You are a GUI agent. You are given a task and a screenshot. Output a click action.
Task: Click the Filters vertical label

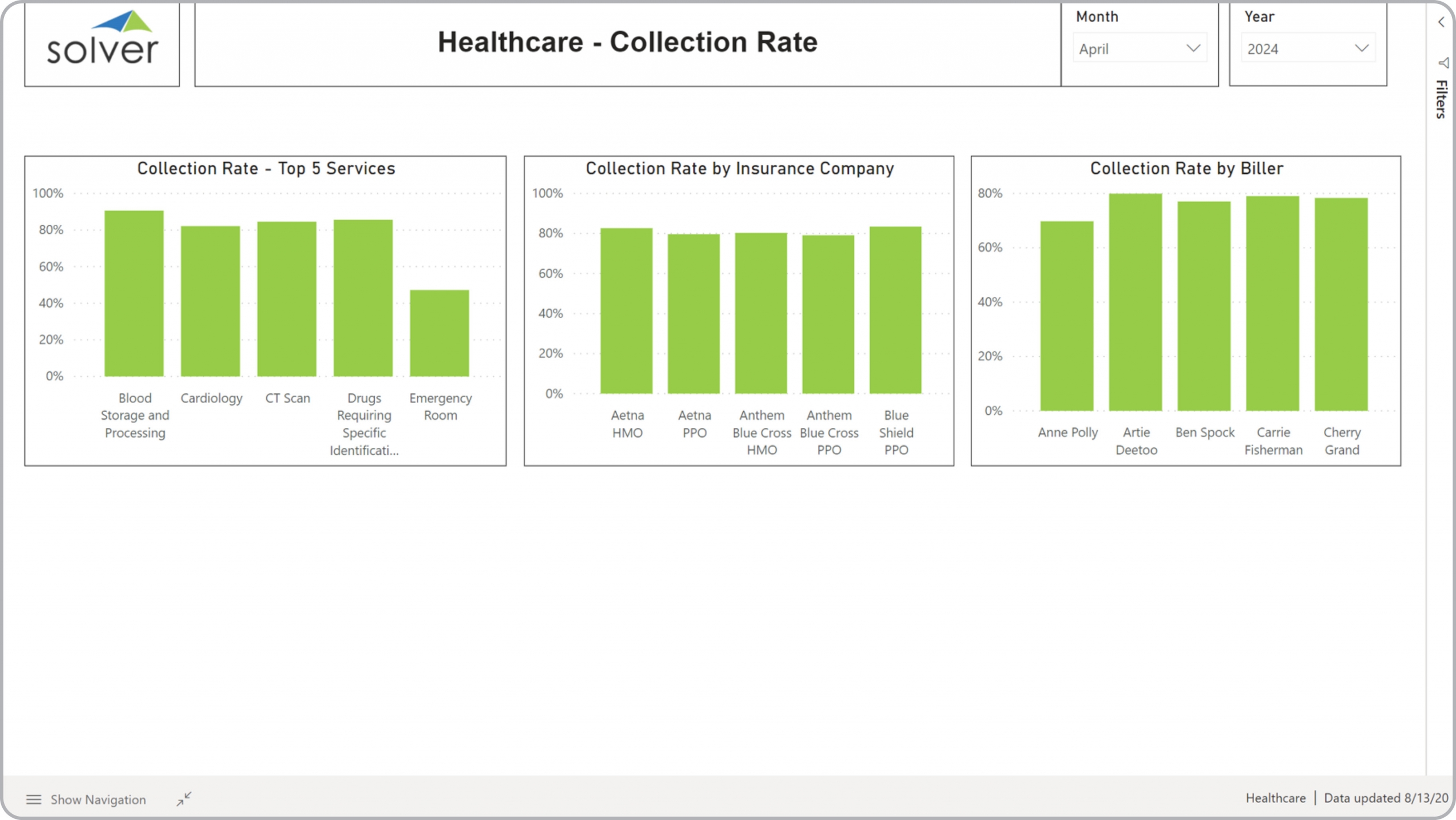(1441, 99)
